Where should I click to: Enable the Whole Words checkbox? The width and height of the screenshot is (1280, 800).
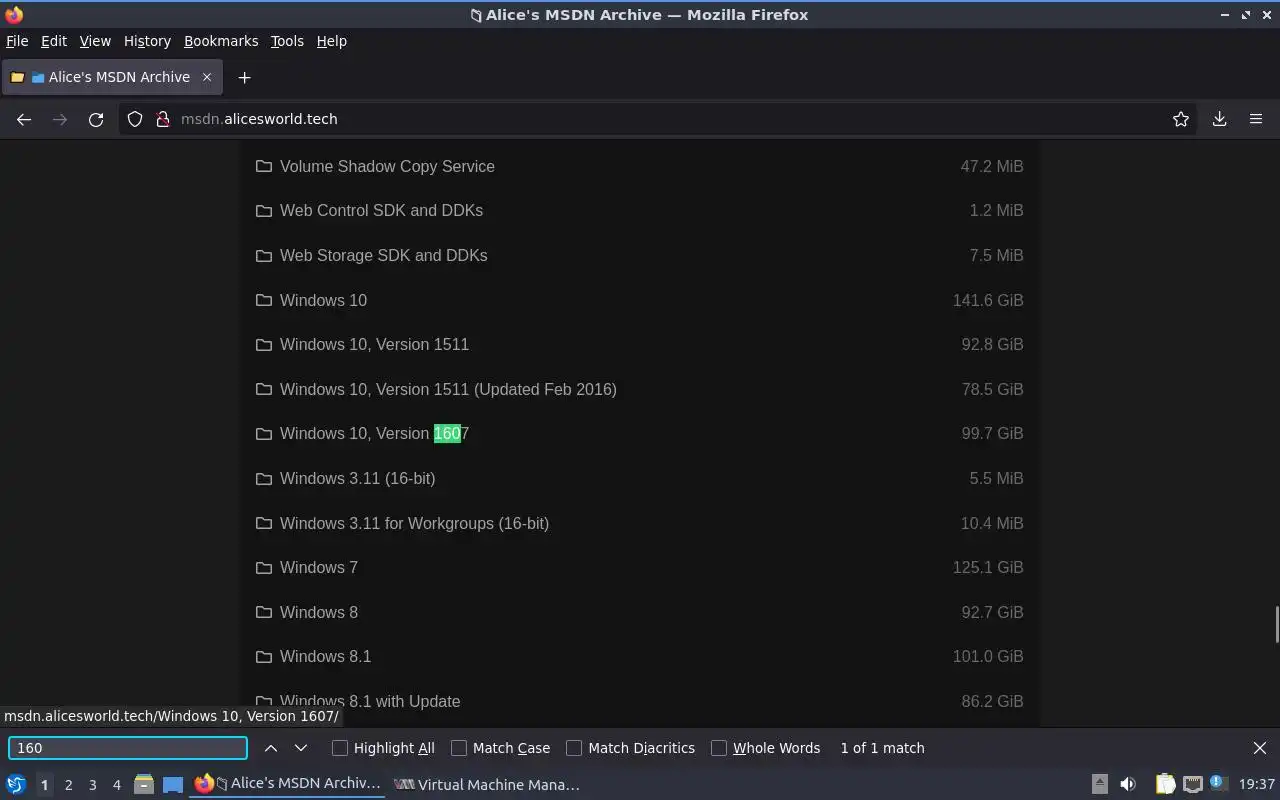[719, 748]
